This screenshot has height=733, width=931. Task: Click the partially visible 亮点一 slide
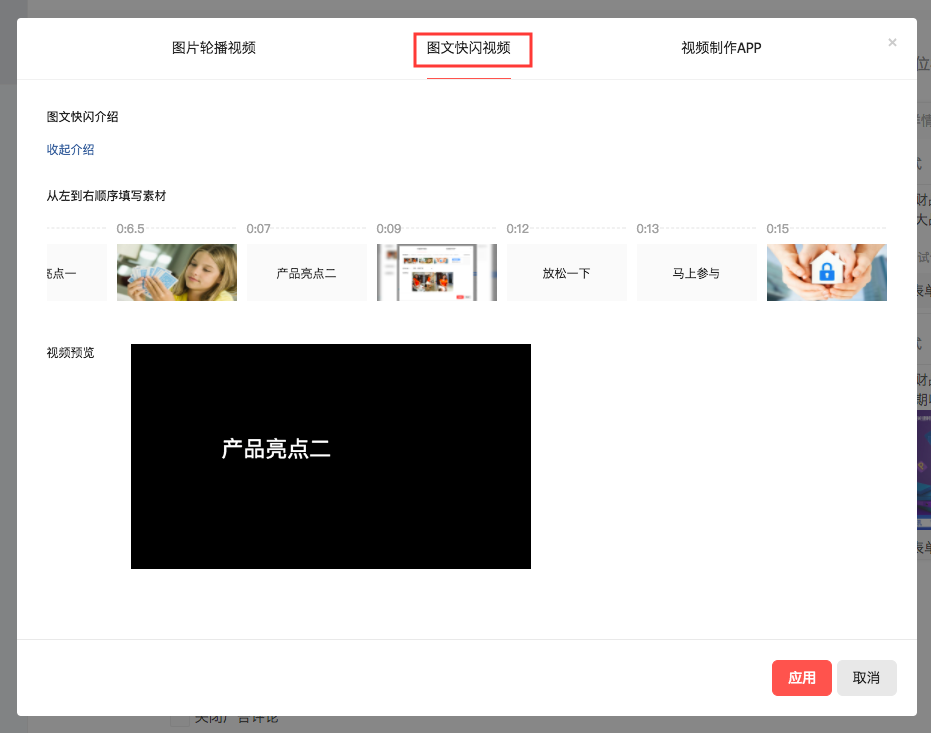[76, 272]
